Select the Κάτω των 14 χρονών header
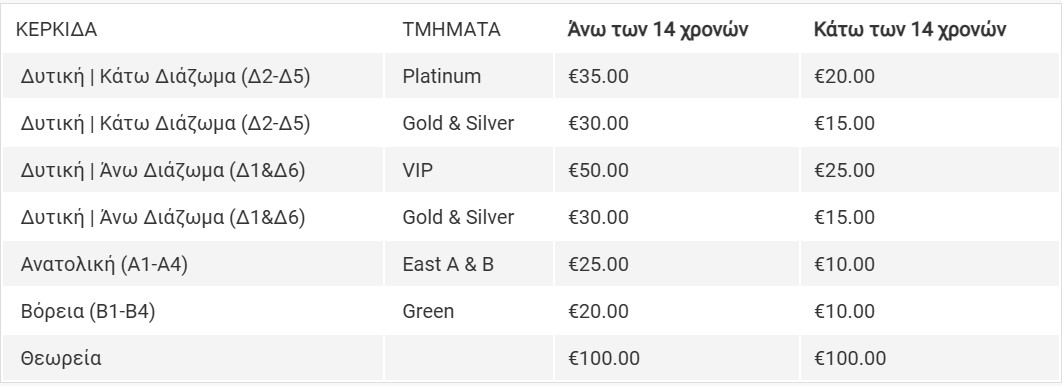 pos(910,30)
